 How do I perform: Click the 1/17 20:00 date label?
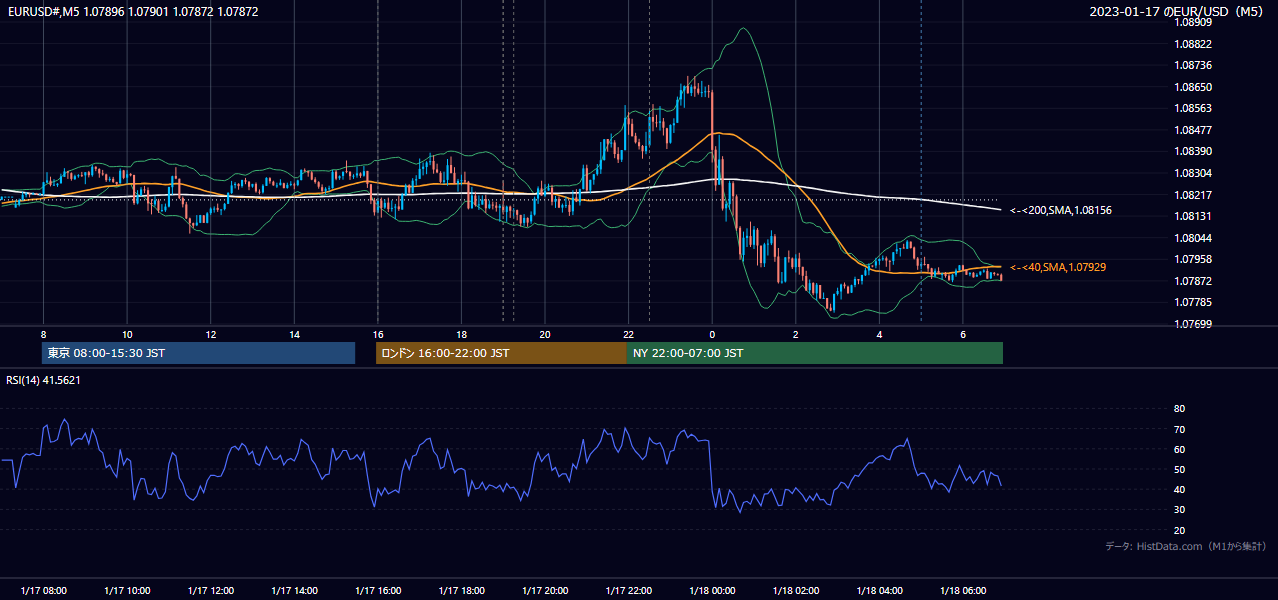545,590
